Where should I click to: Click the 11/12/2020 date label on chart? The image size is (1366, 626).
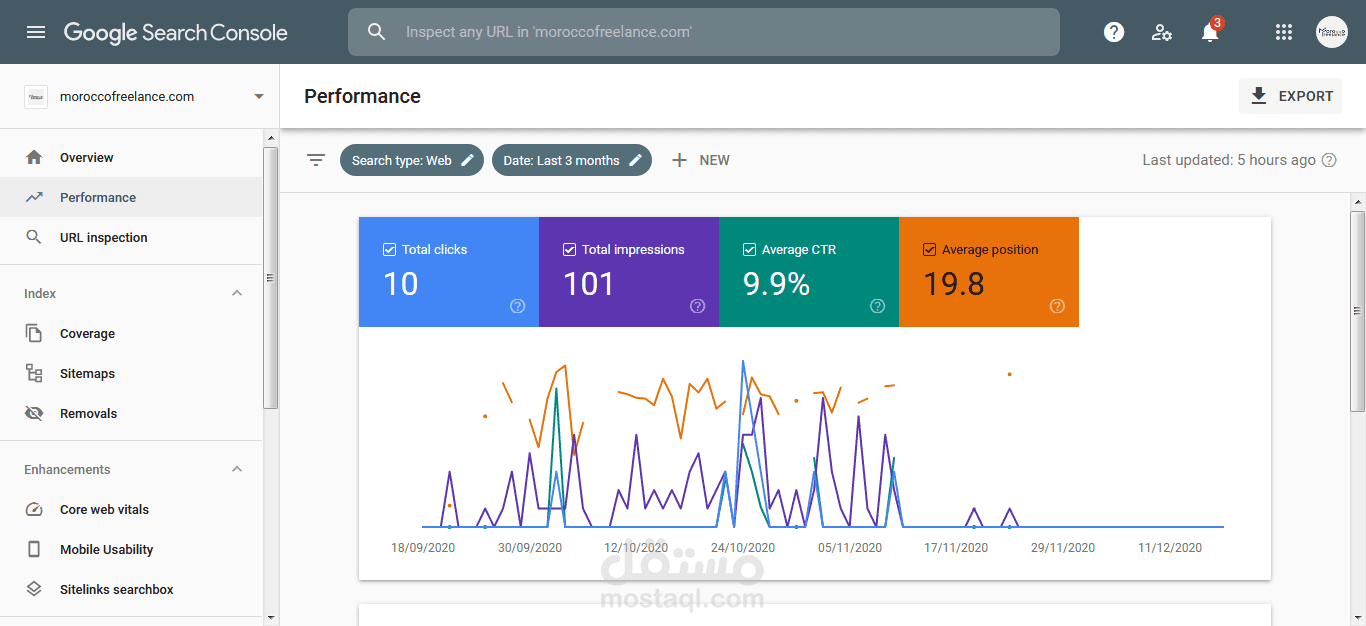pos(1170,548)
